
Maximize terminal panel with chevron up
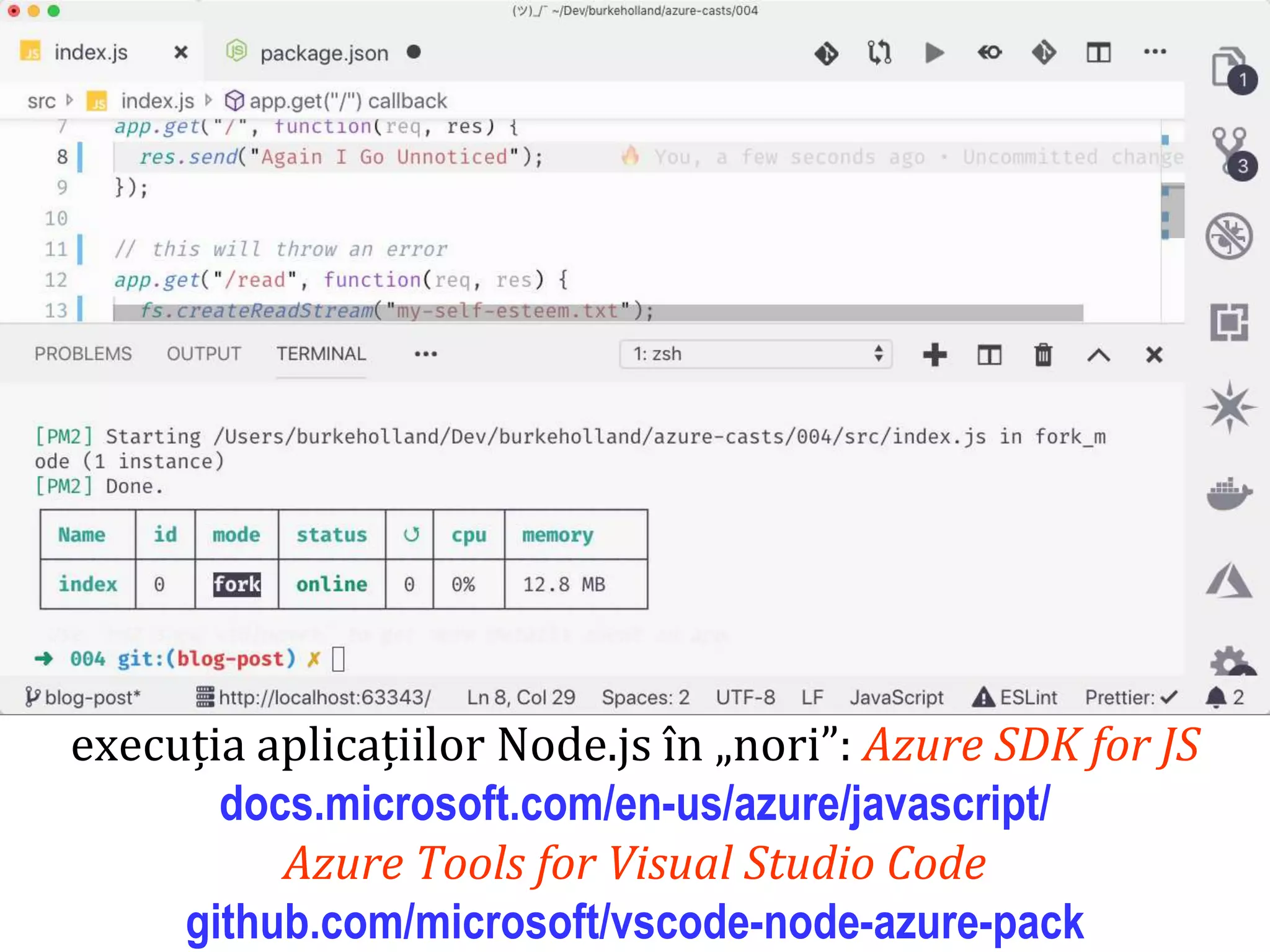click(x=1098, y=355)
